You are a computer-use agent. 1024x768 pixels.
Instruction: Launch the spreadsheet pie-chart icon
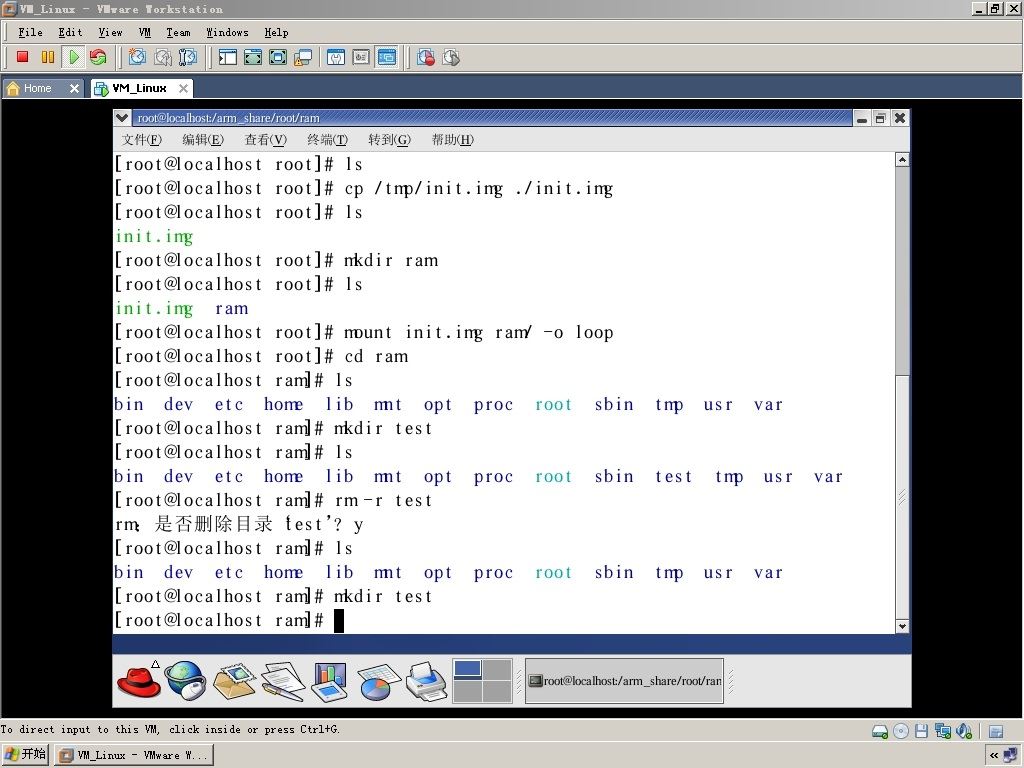click(378, 681)
